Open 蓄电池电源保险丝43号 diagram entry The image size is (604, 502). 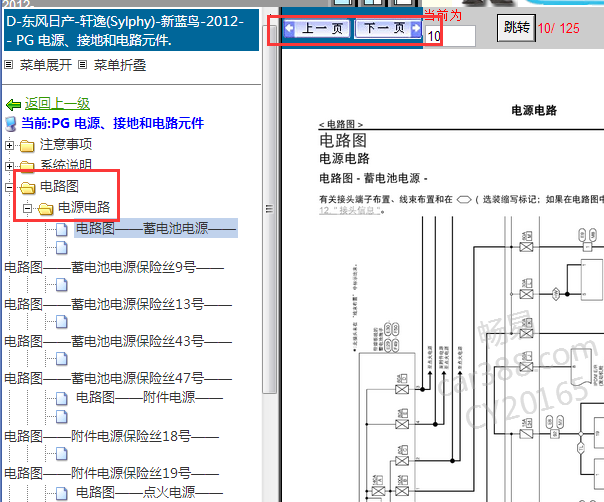point(118,341)
